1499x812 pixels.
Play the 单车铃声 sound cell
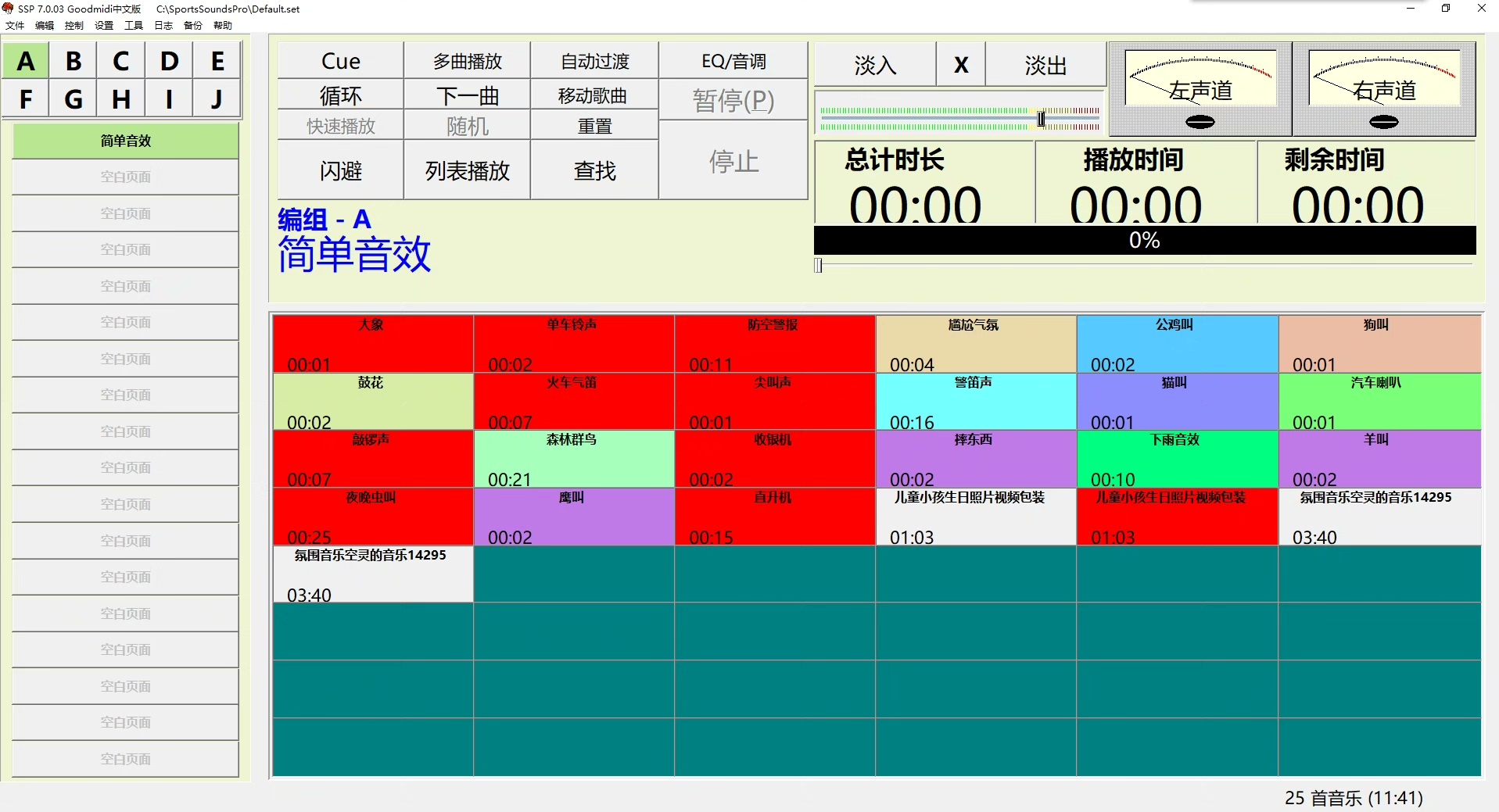coord(574,344)
